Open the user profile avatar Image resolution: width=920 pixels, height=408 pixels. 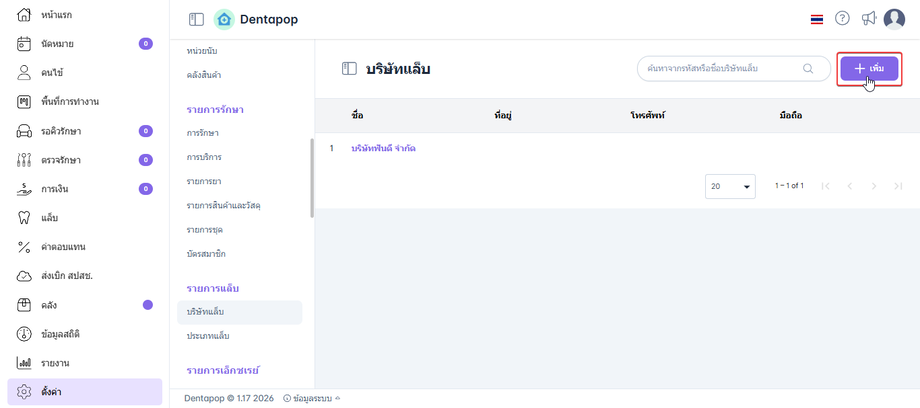coord(894,19)
